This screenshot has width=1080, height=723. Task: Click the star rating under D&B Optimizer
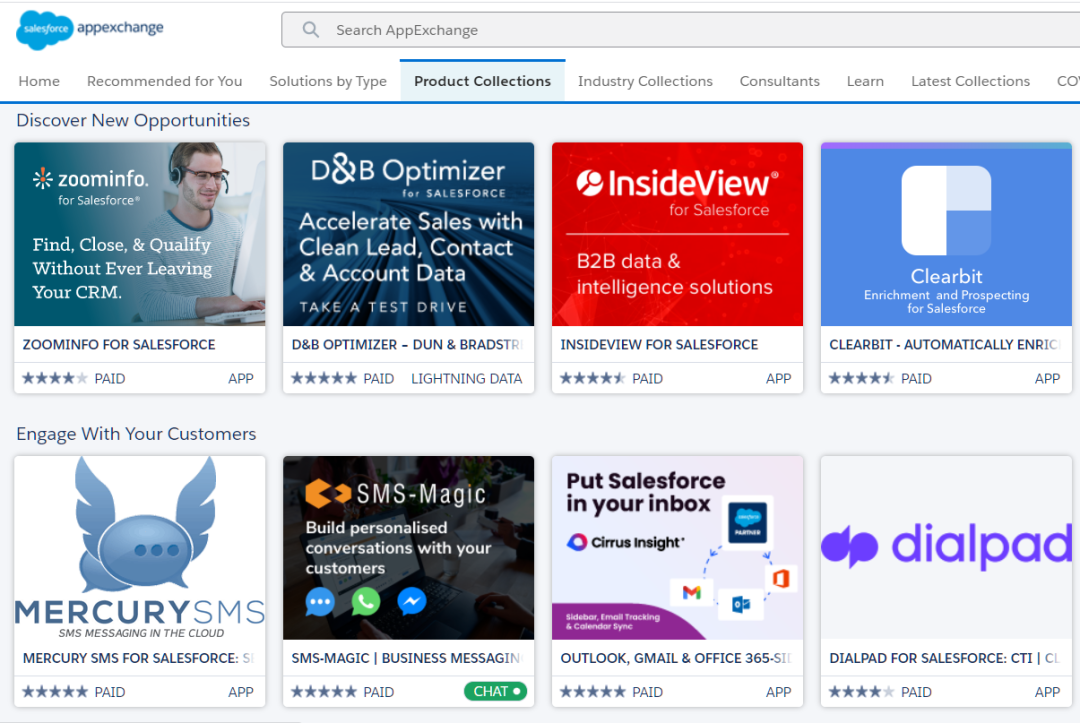tap(324, 378)
